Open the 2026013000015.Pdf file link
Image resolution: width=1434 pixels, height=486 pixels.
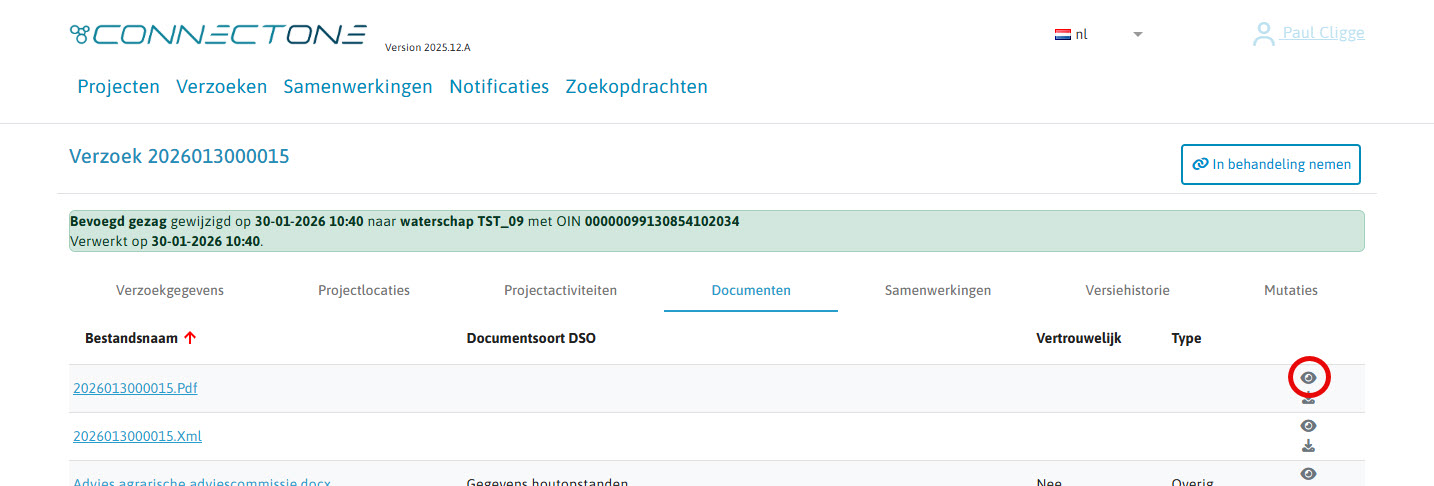click(x=135, y=388)
